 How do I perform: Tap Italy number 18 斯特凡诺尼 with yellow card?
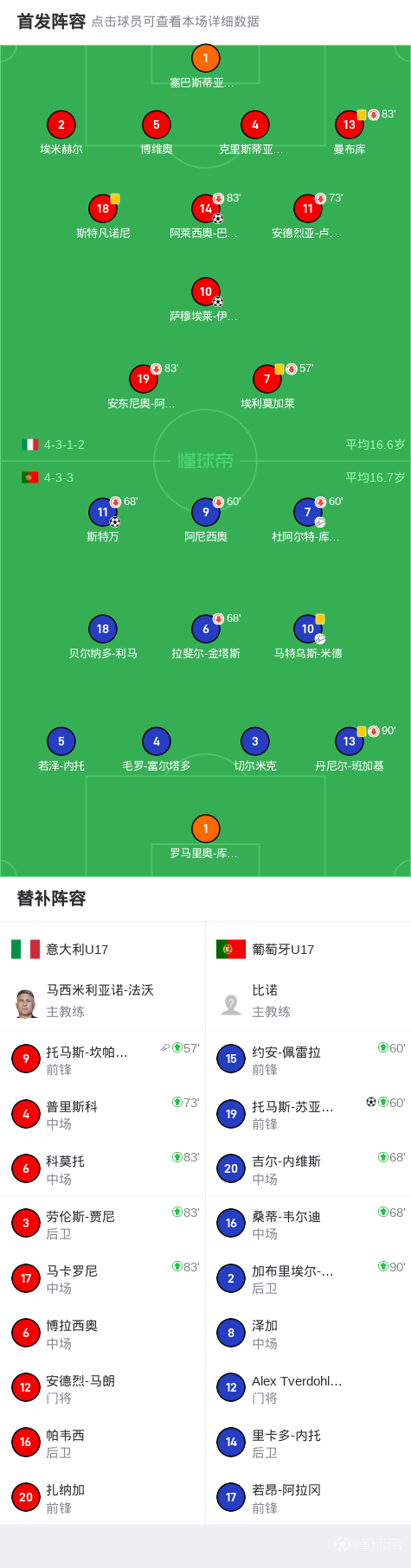[103, 209]
